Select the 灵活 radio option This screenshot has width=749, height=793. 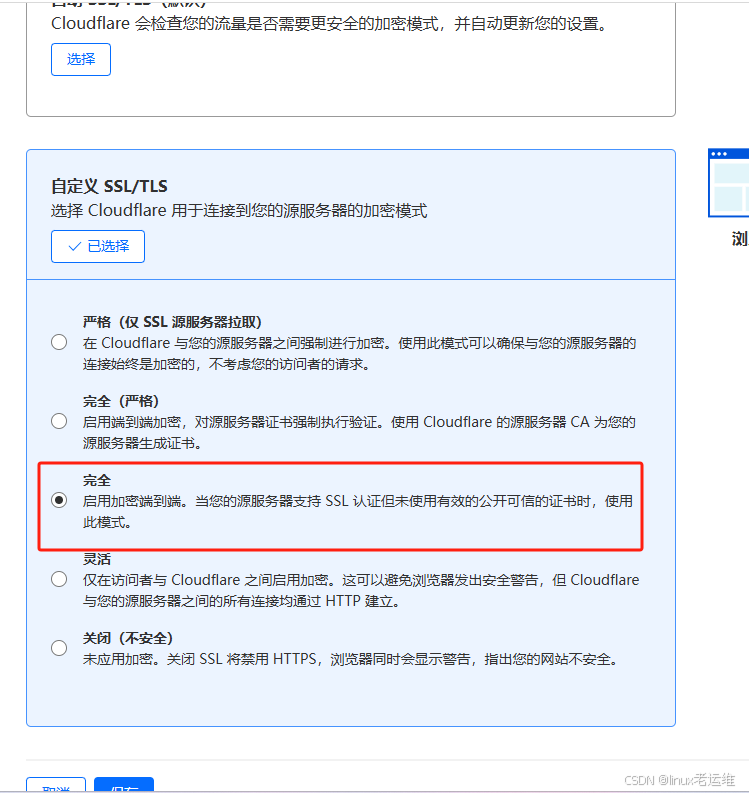pos(59,579)
